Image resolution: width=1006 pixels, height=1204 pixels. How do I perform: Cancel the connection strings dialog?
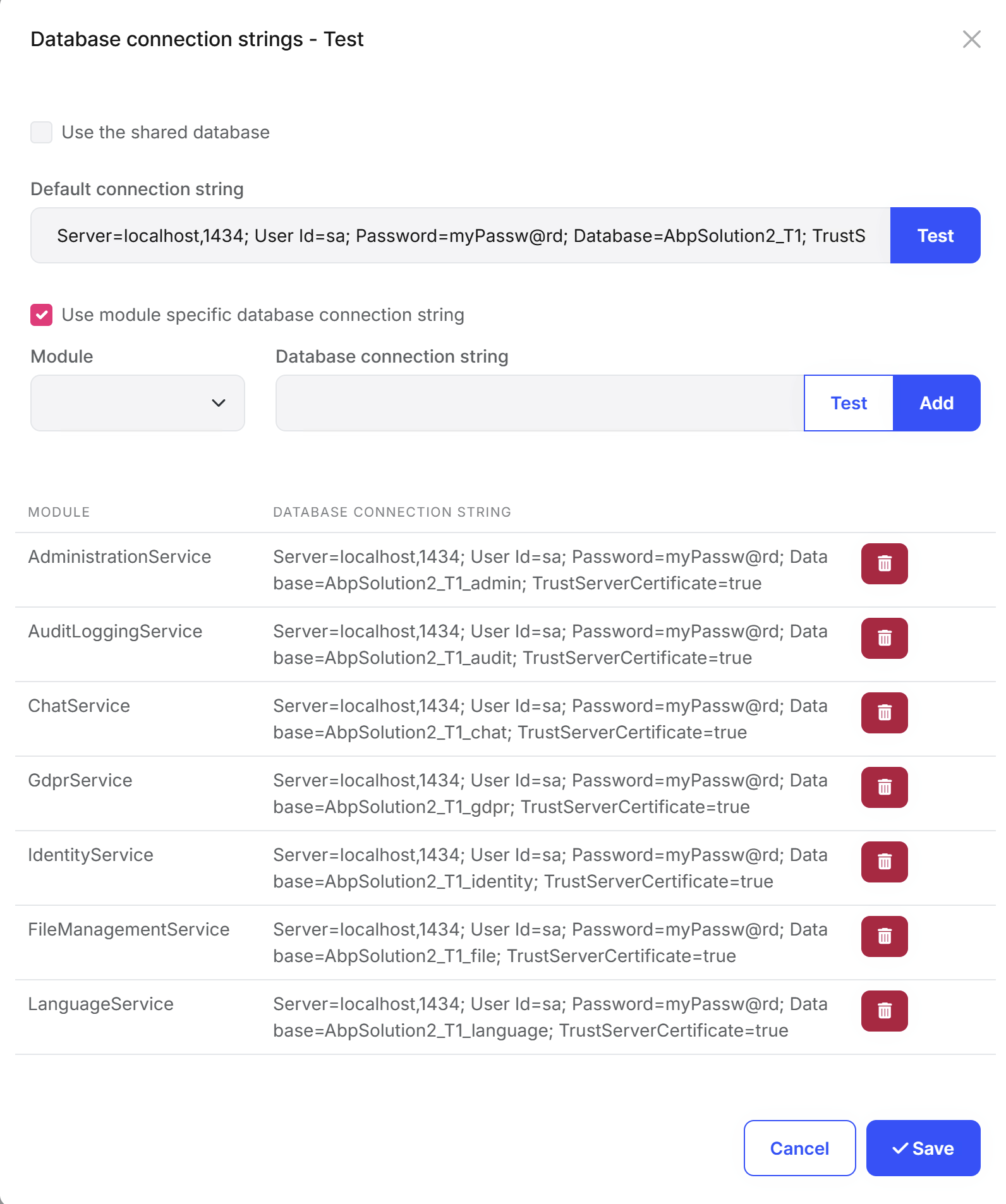799,1148
